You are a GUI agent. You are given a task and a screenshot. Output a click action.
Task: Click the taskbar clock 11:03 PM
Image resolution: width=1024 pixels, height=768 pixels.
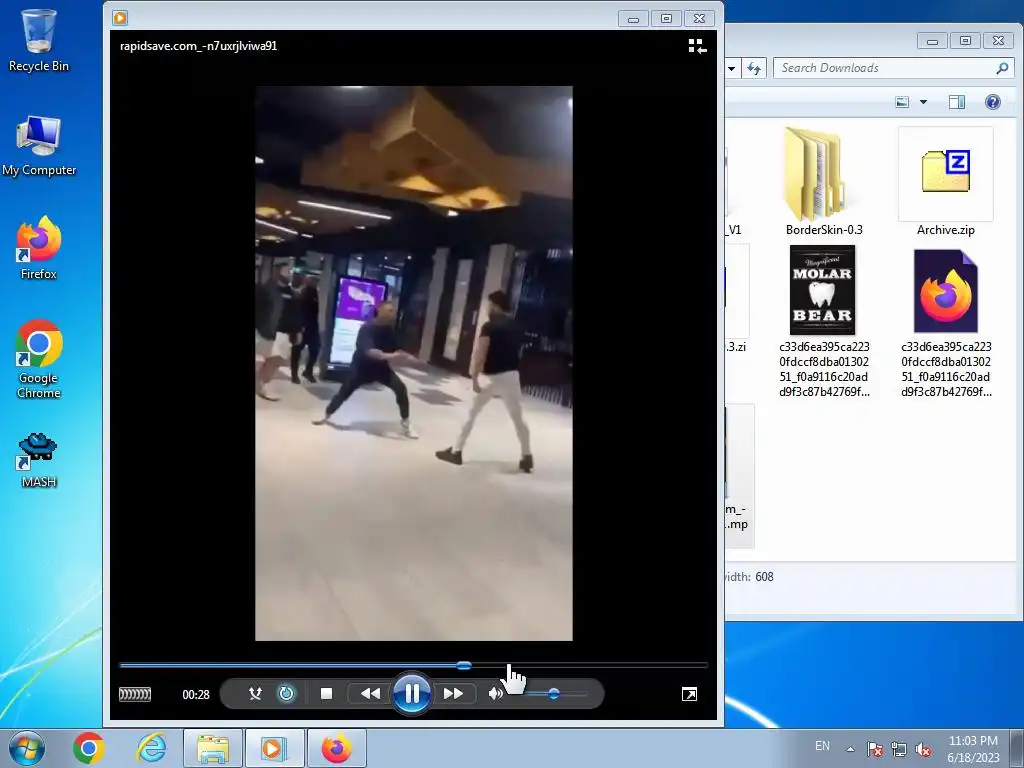coord(973,741)
